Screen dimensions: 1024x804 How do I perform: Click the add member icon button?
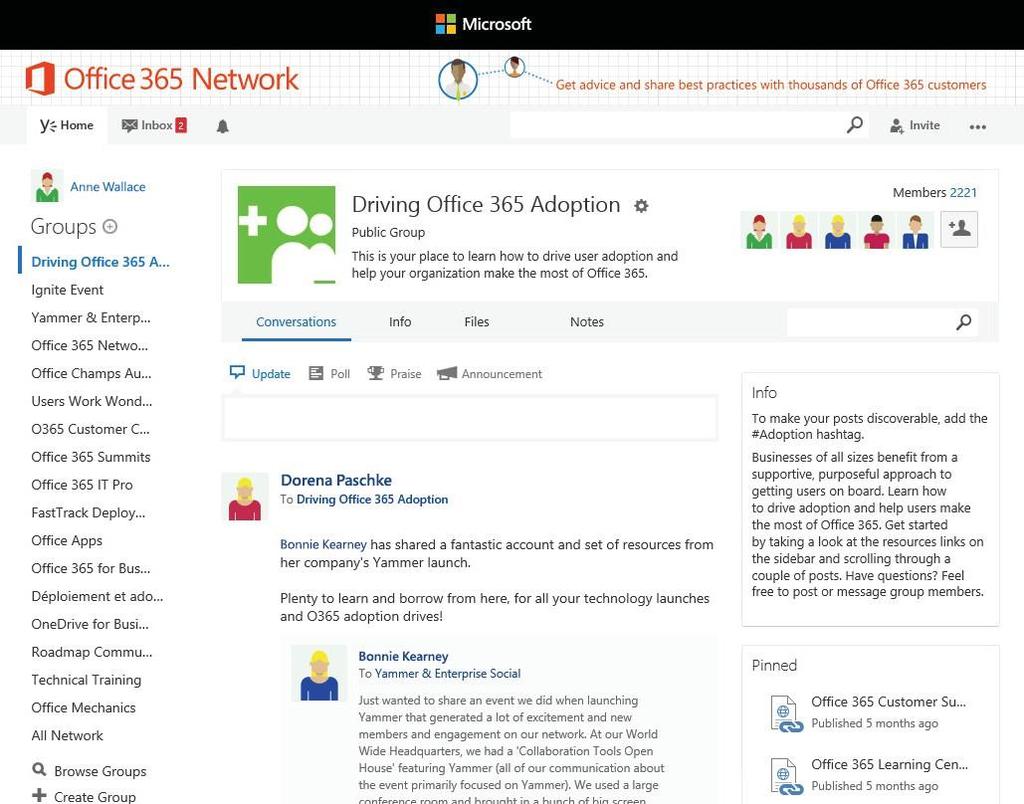(x=959, y=229)
